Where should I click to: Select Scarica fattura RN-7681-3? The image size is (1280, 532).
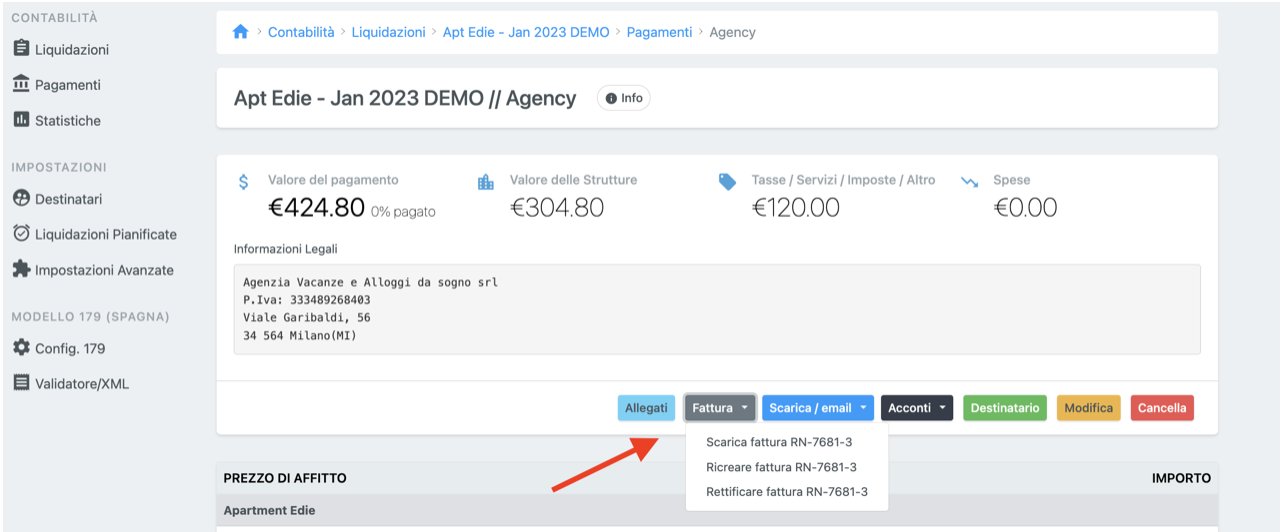[x=779, y=442]
